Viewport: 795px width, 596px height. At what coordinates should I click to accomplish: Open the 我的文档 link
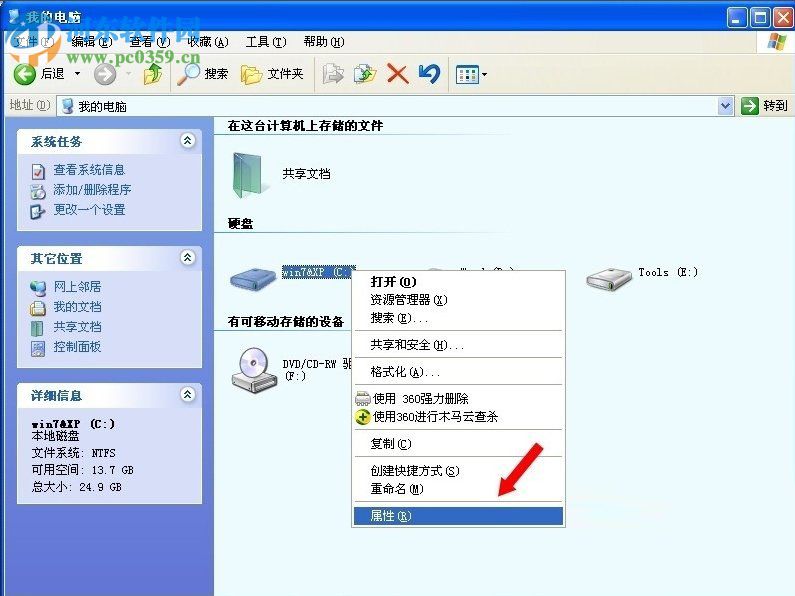tap(78, 307)
